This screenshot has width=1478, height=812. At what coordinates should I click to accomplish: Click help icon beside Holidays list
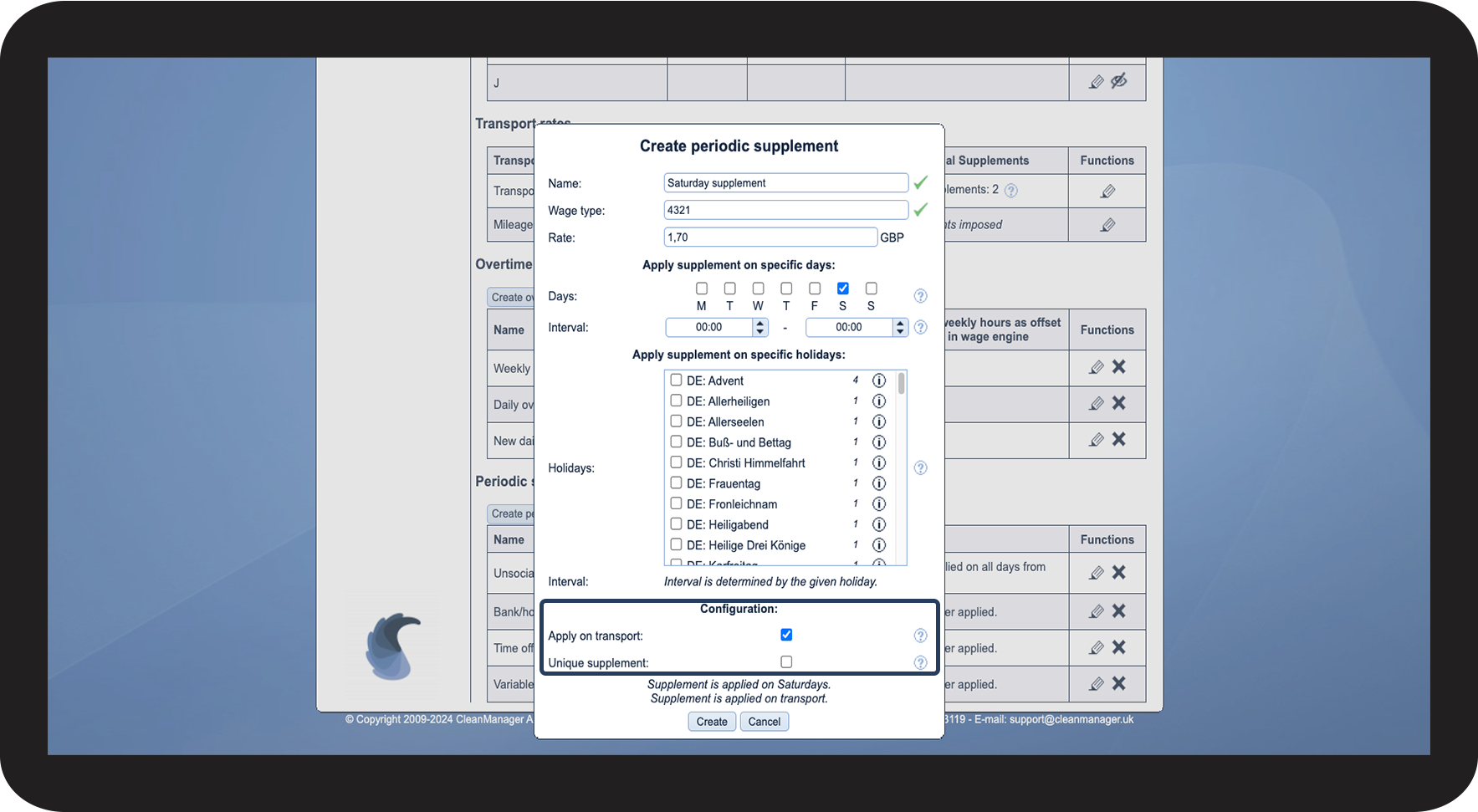(920, 468)
